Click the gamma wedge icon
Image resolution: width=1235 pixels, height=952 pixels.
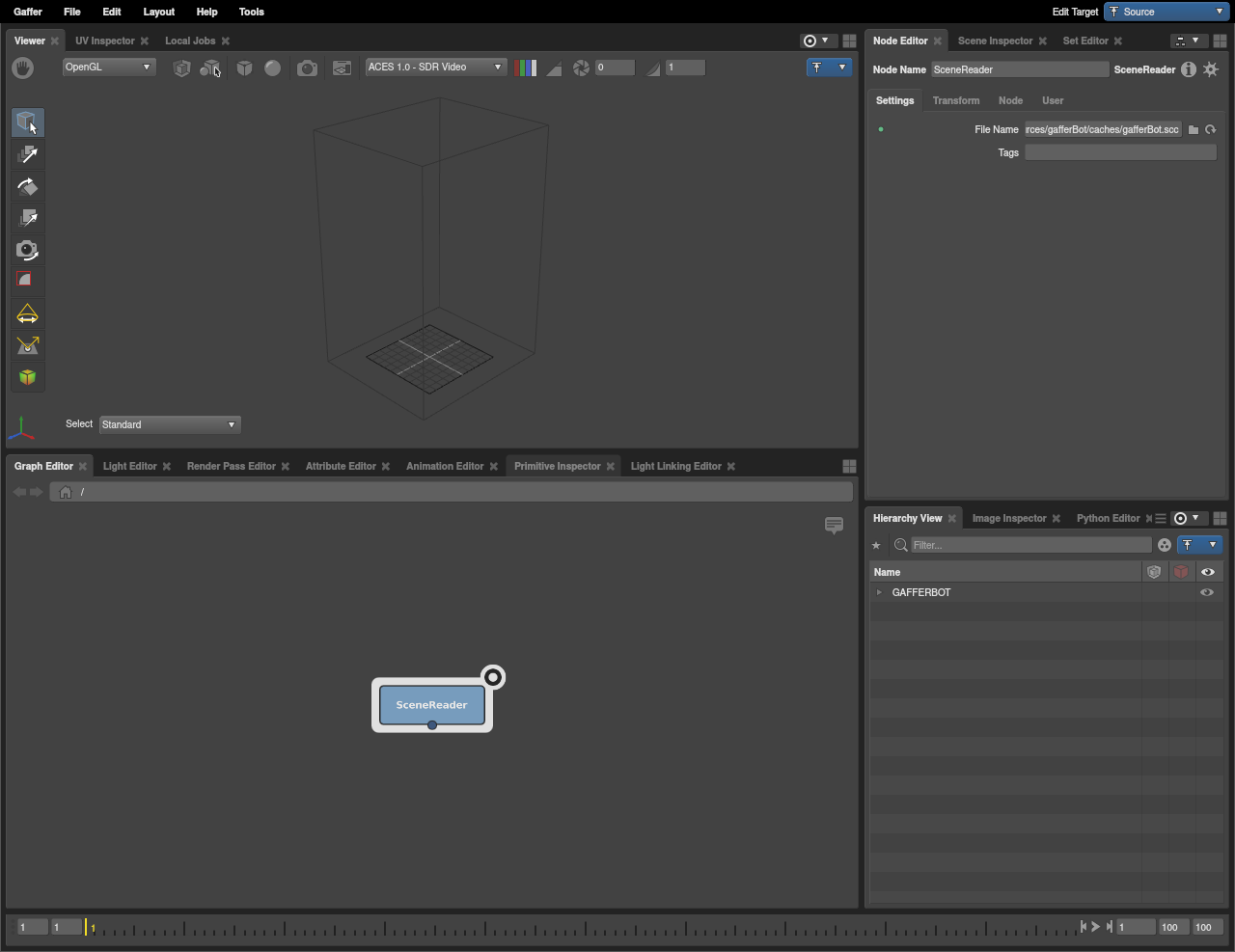pyautogui.click(x=653, y=68)
